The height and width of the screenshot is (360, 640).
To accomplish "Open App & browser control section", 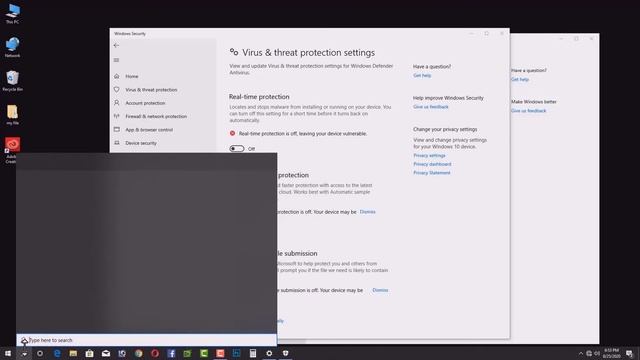I will (x=149, y=129).
